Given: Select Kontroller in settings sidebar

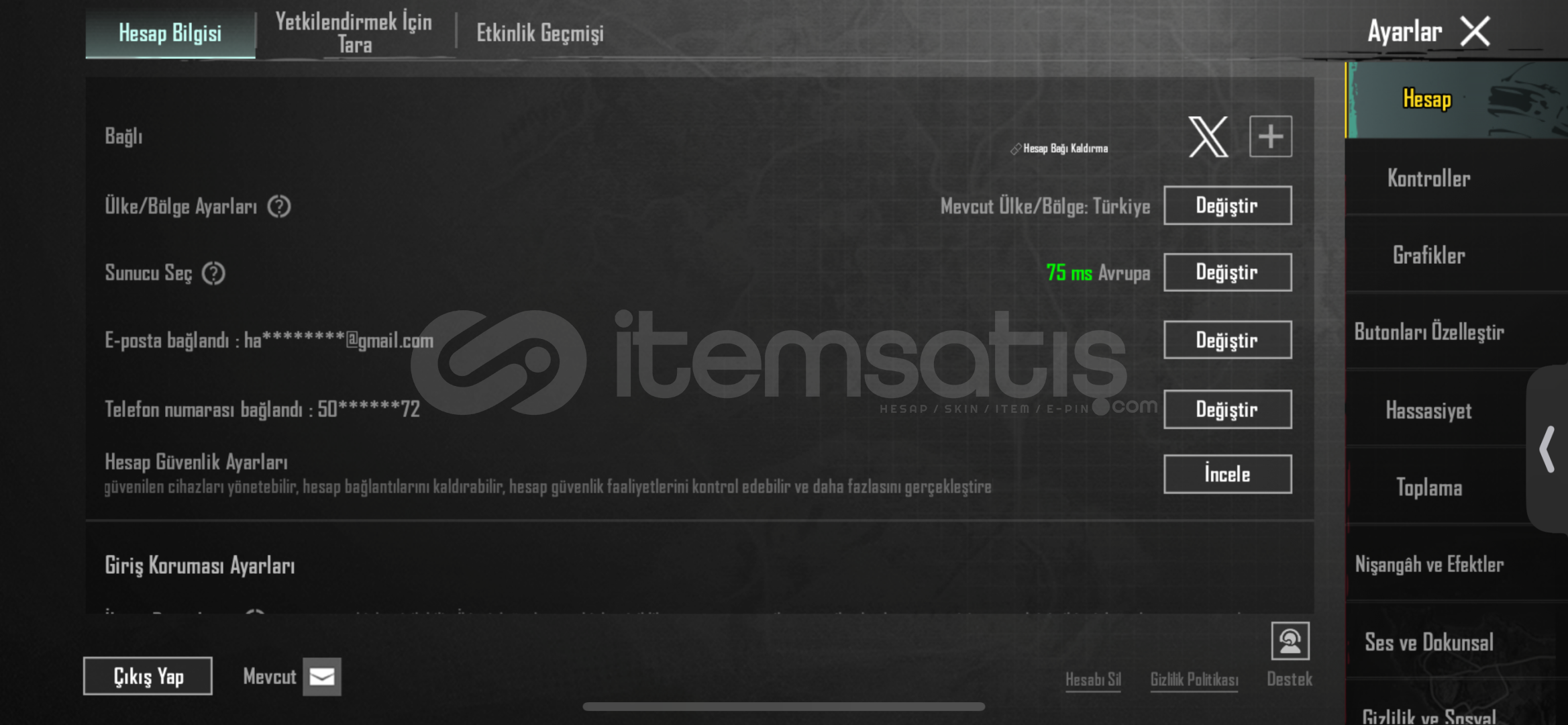Looking at the screenshot, I should pos(1428,179).
